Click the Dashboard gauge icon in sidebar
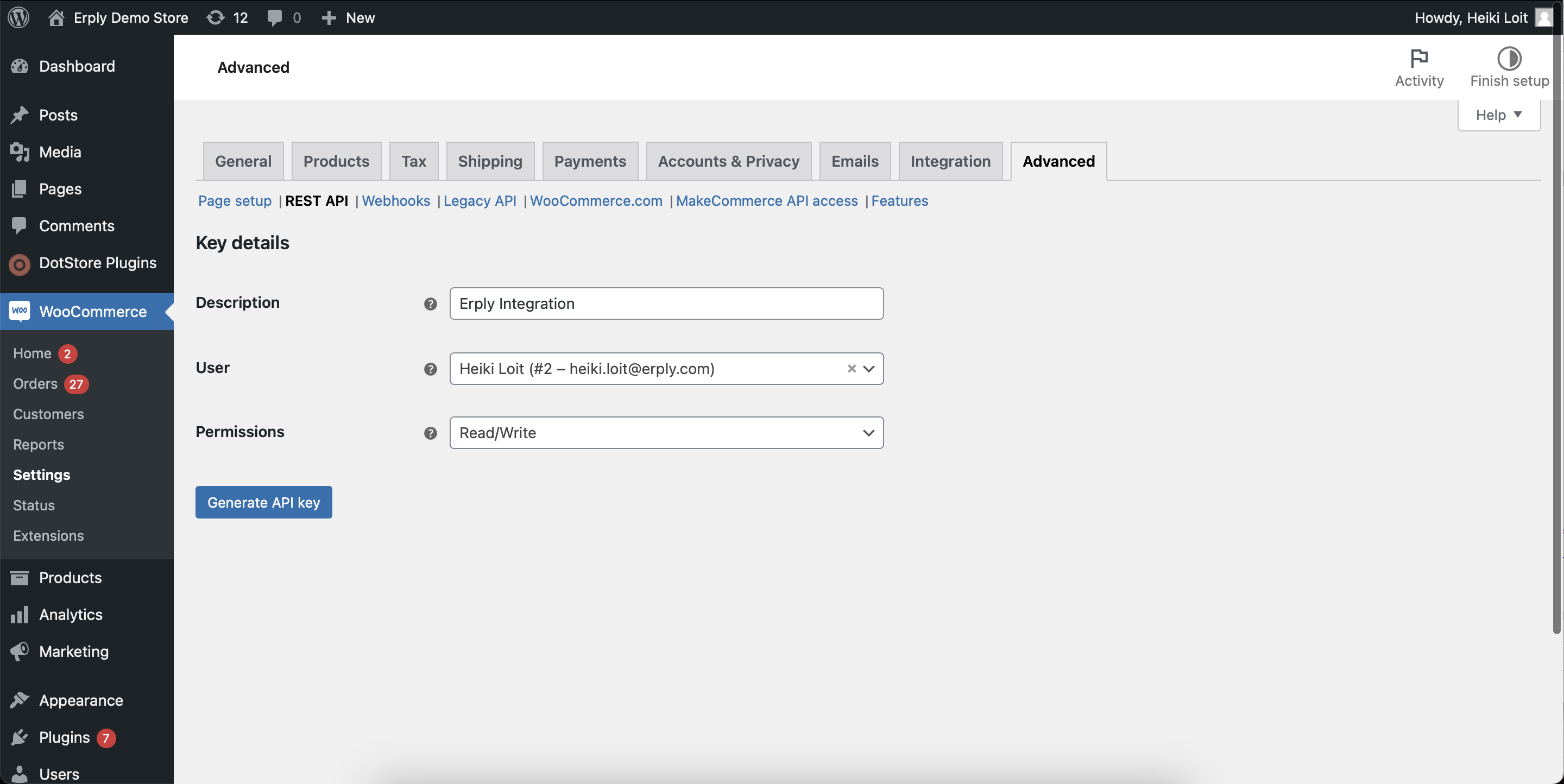The width and height of the screenshot is (1564, 784). coord(20,66)
